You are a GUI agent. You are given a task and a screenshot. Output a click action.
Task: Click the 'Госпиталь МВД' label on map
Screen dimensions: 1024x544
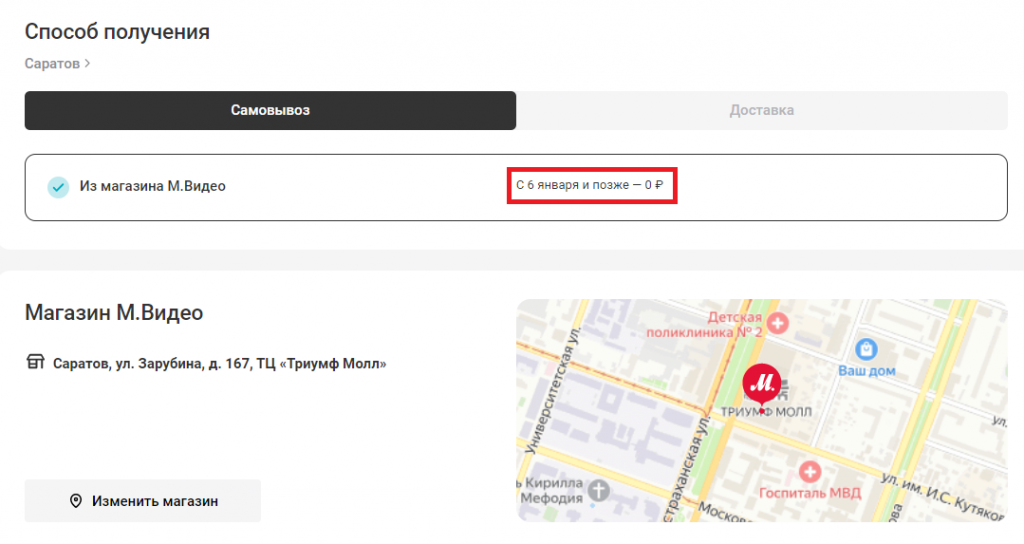coord(810,493)
